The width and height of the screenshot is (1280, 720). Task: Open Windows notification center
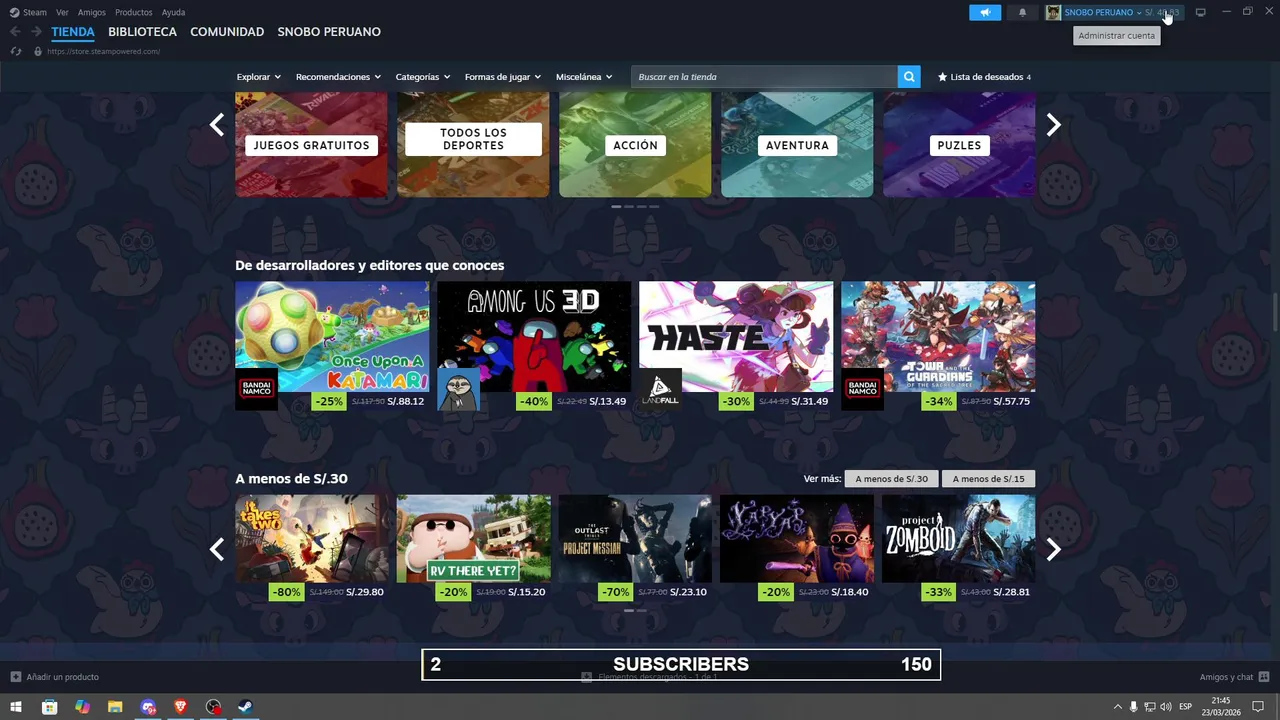click(x=1258, y=707)
